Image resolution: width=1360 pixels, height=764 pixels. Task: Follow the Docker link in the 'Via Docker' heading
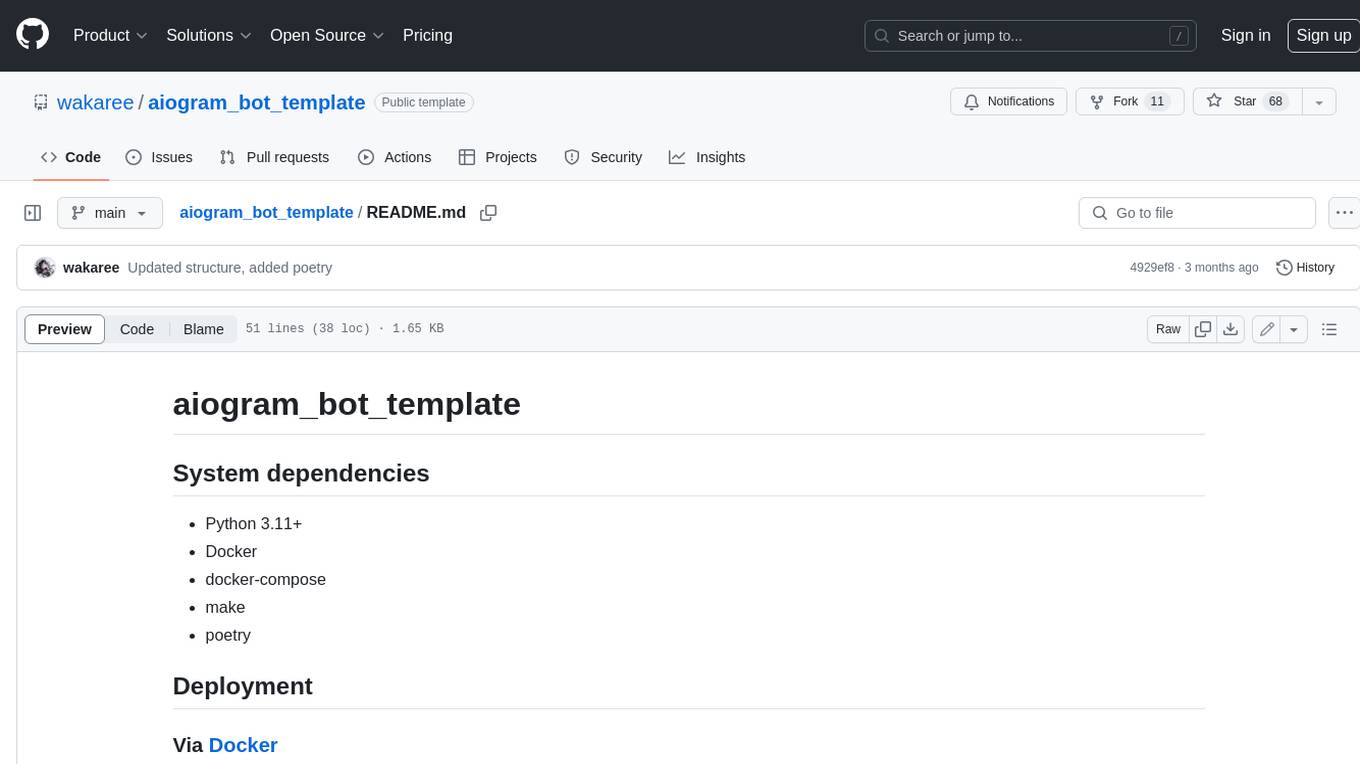tap(243, 745)
